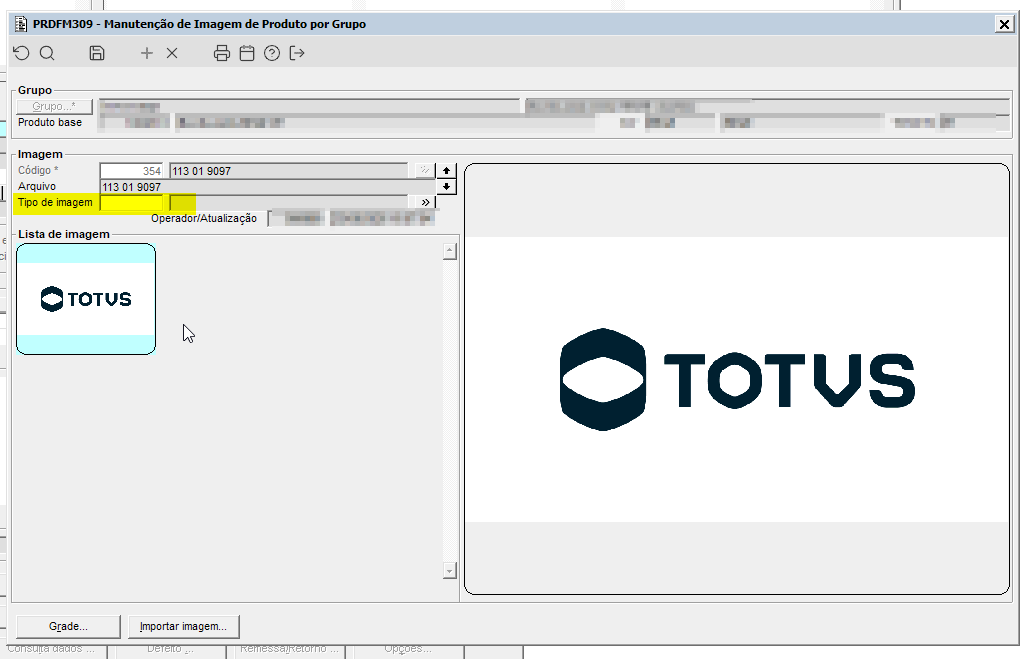Exit the form using the logout arrow icon

(x=297, y=54)
